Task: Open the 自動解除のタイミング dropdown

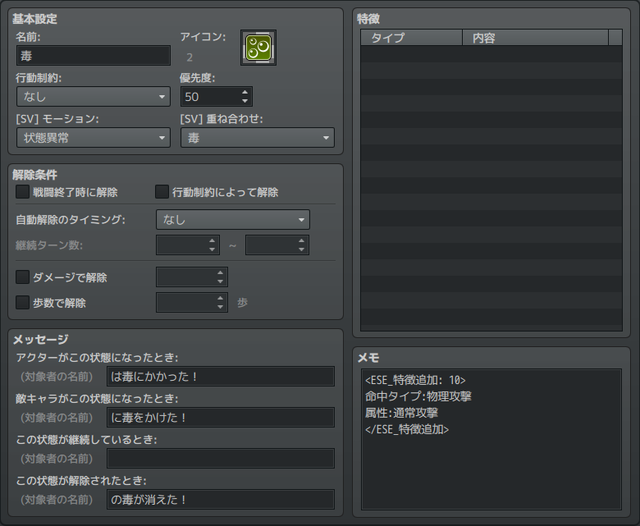Action: pyautogui.click(x=233, y=220)
